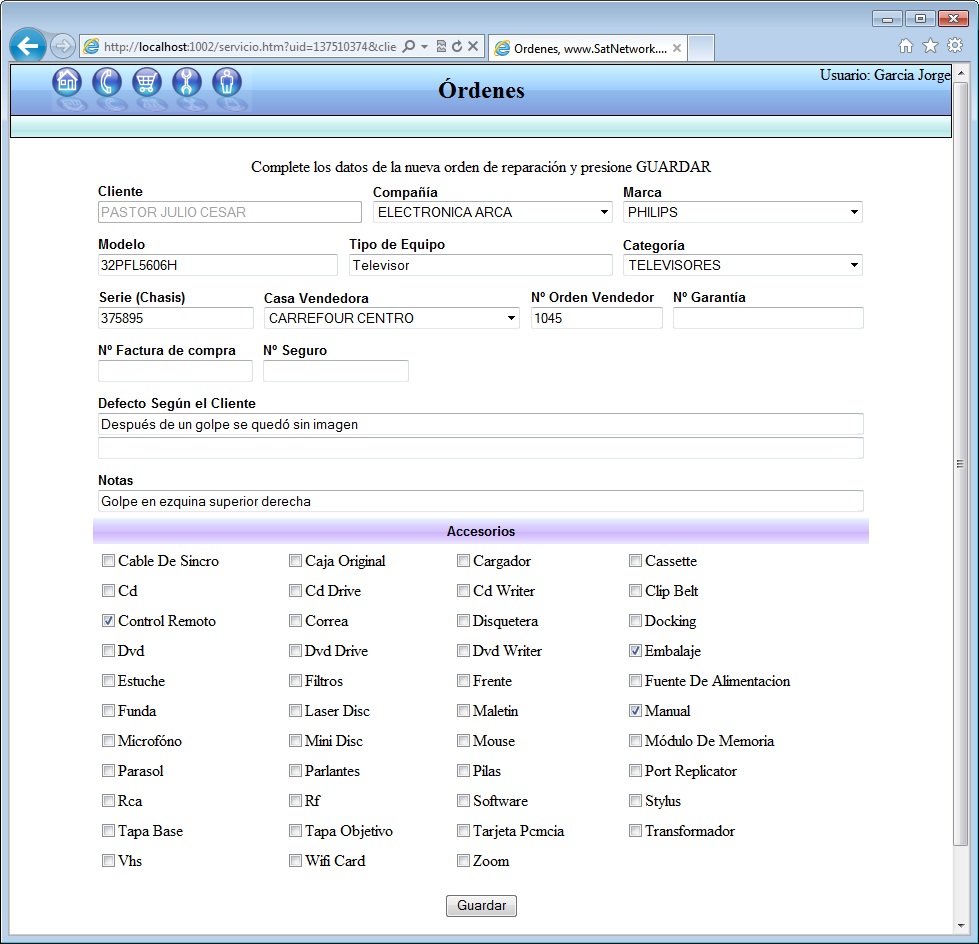Click the Home house icon in page header
Screen dimensions: 979x944
tap(67, 82)
